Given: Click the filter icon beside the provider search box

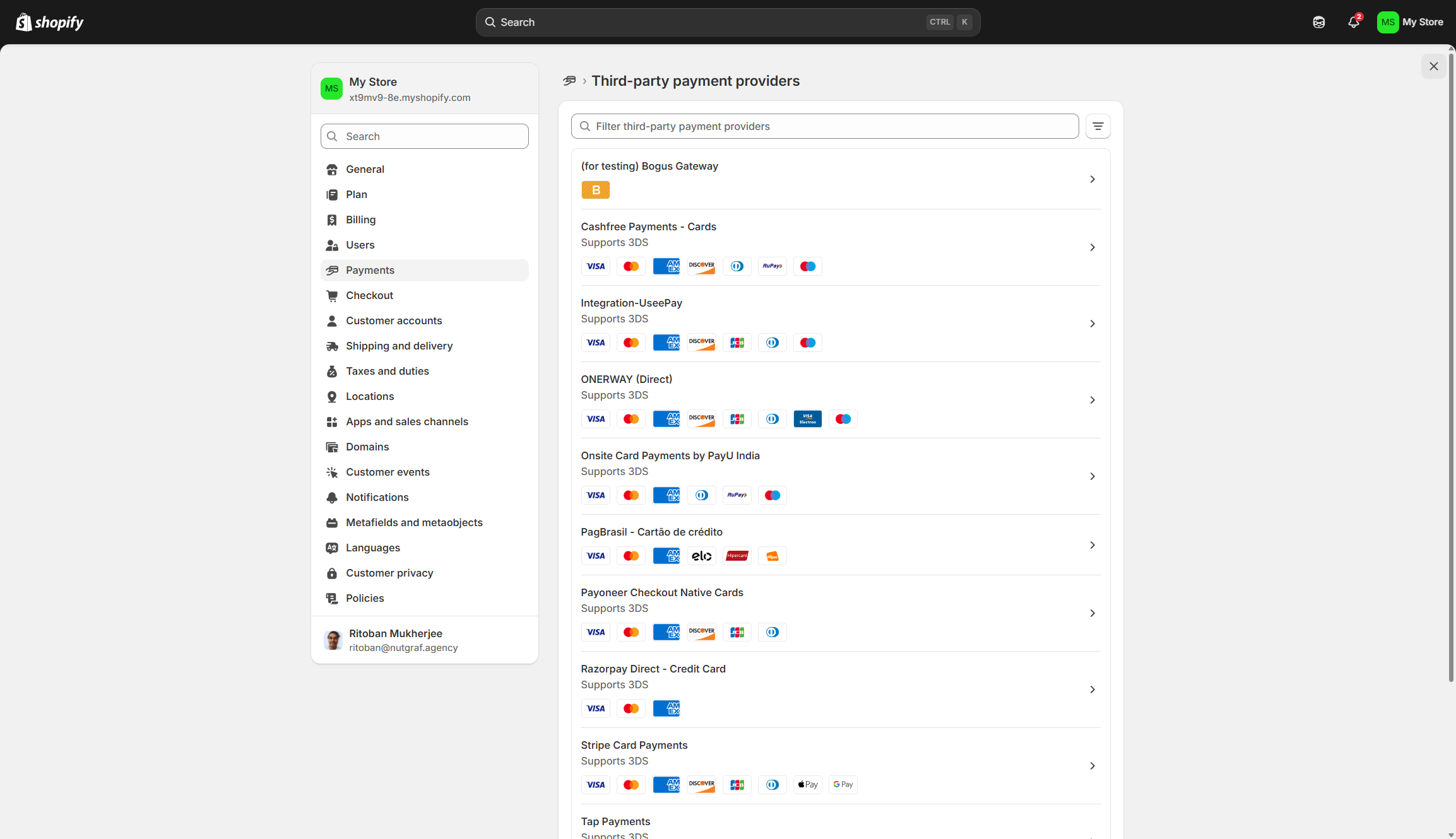Looking at the screenshot, I should pyautogui.click(x=1098, y=126).
